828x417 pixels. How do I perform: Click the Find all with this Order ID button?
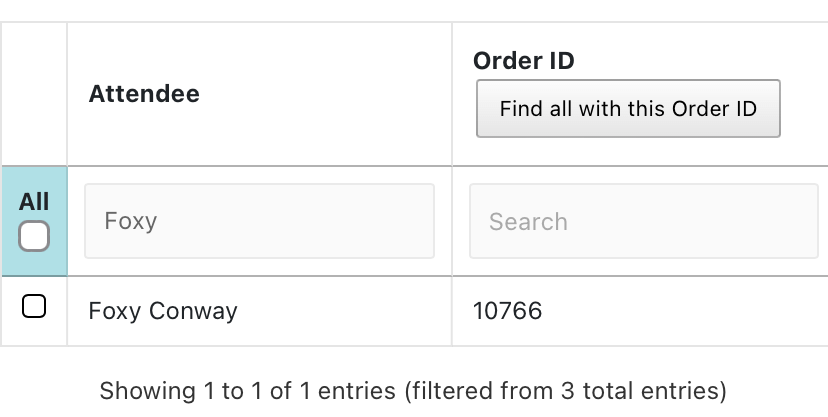pos(627,109)
